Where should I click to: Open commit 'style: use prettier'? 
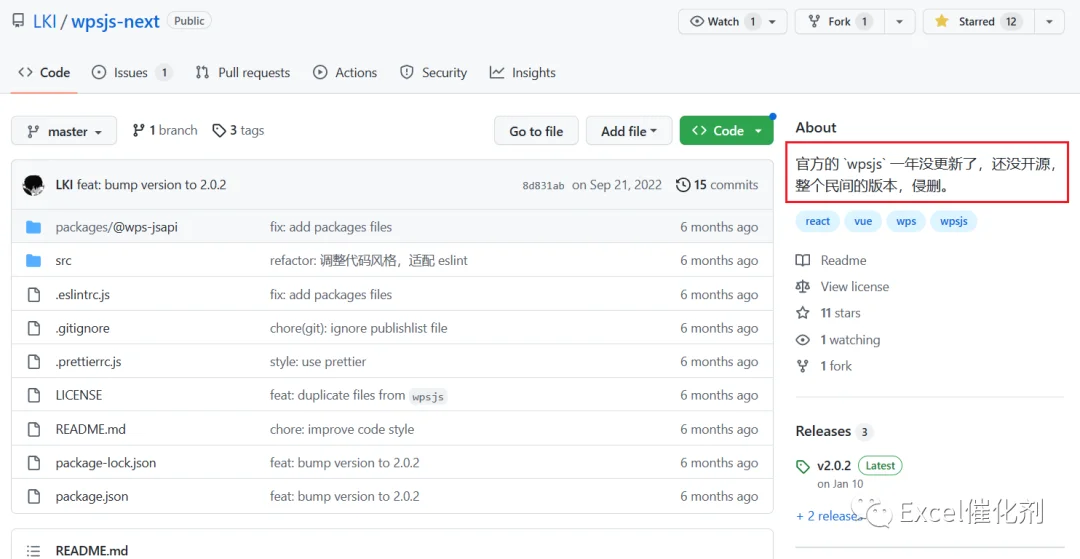pyautogui.click(x=318, y=361)
